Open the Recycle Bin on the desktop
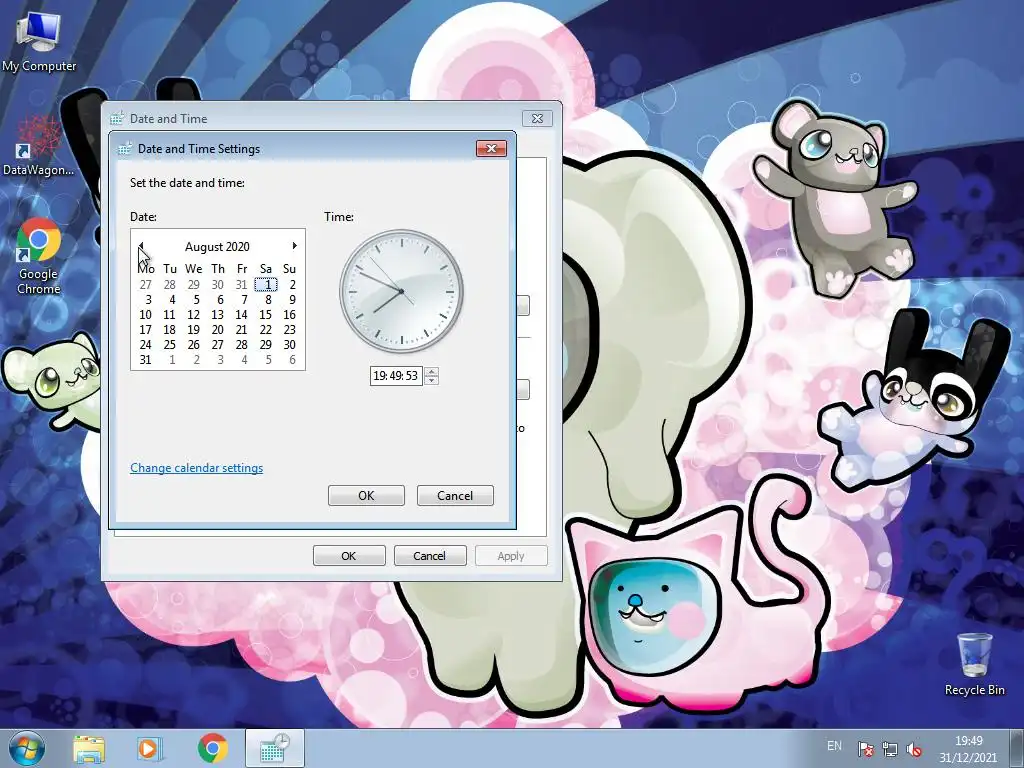The height and width of the screenshot is (768, 1024). click(974, 664)
